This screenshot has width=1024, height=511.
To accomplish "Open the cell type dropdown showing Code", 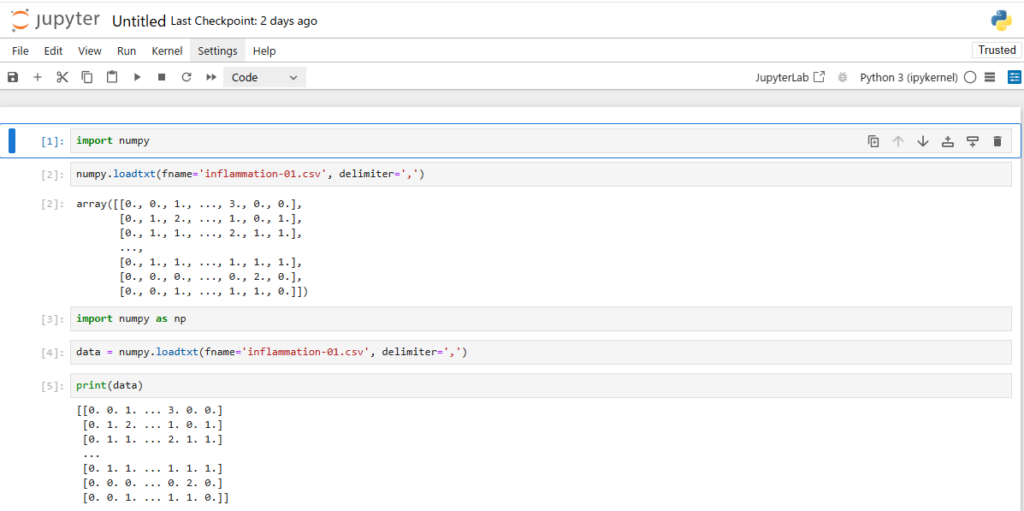I will pyautogui.click(x=264, y=77).
